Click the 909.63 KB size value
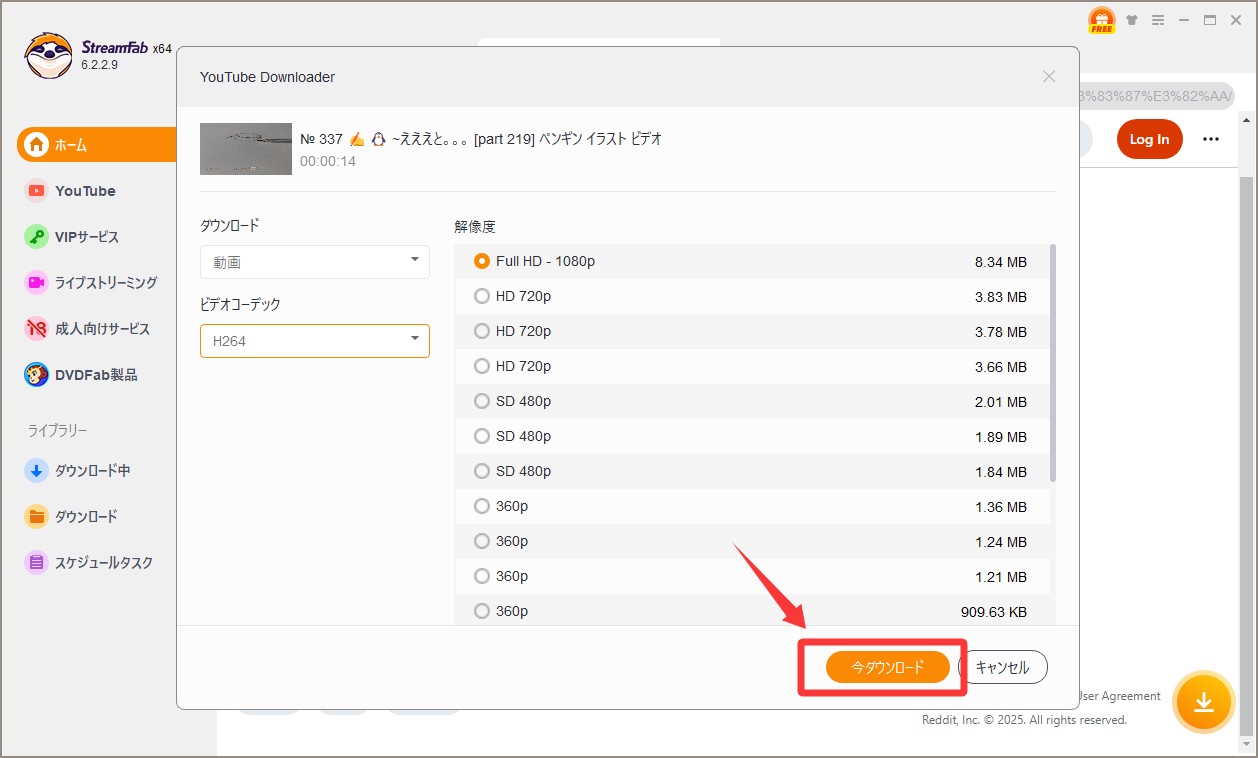The height and width of the screenshot is (758, 1258). [x=994, y=612]
